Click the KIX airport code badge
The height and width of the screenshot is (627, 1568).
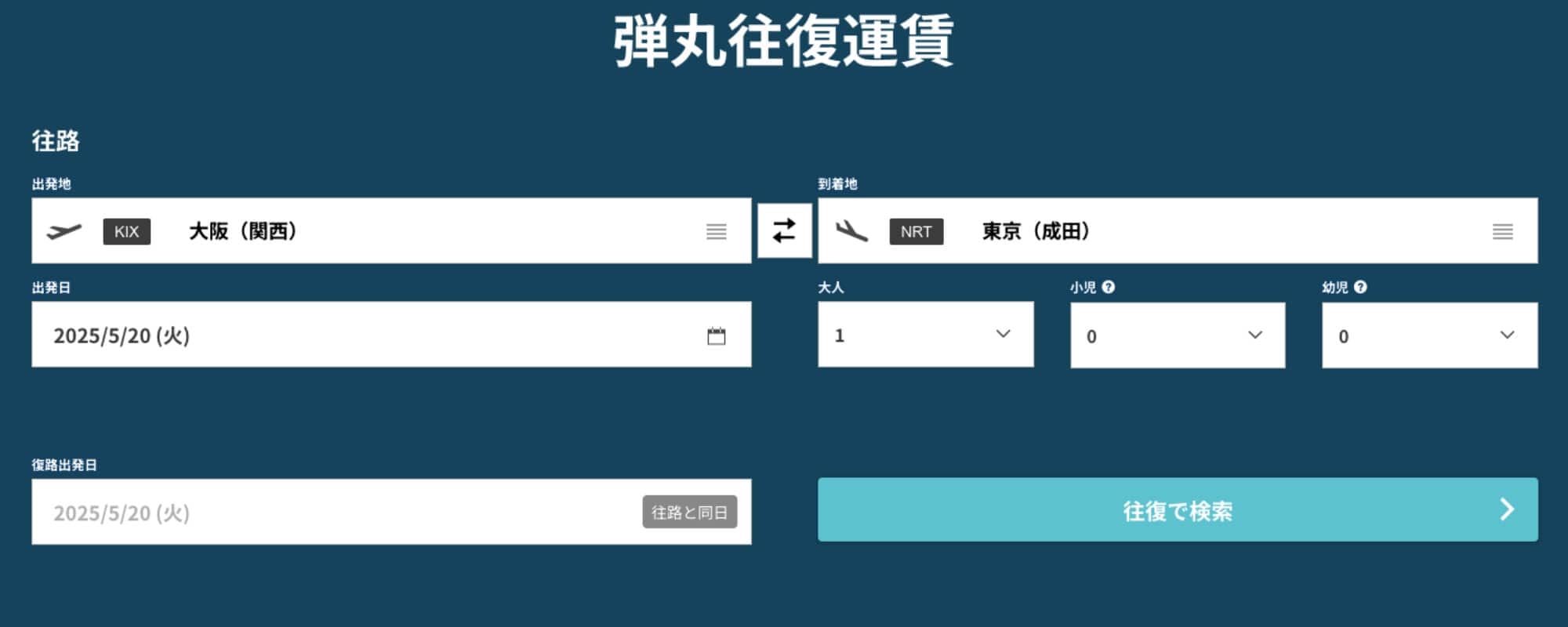pyautogui.click(x=126, y=231)
